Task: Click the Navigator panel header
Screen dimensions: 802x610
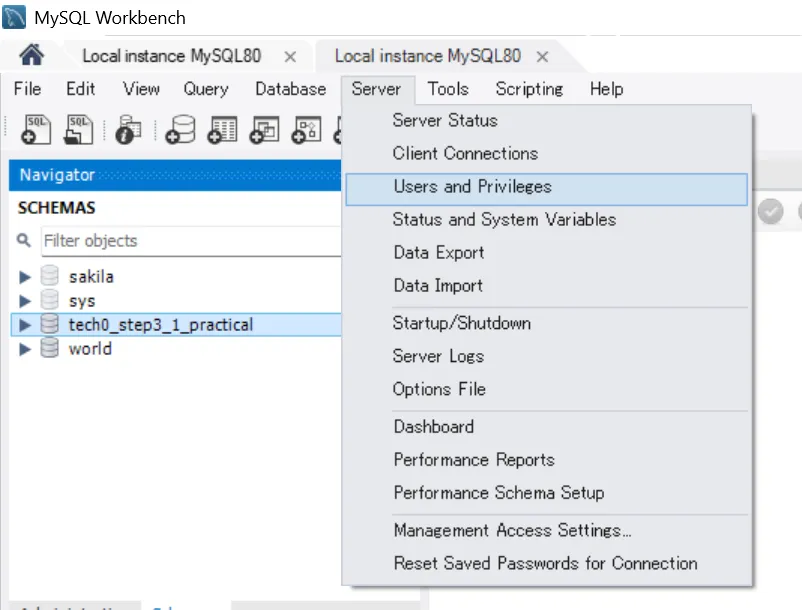Action: pyautogui.click(x=175, y=175)
